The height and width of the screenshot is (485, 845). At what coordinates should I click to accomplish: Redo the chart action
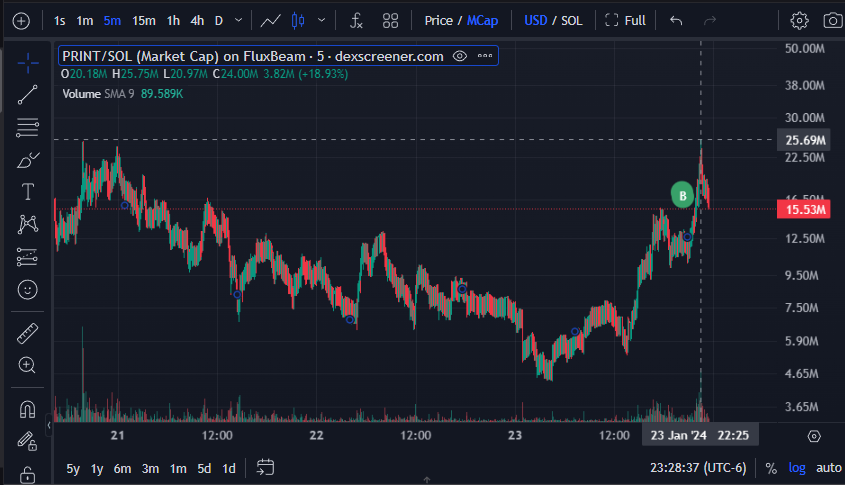[710, 21]
